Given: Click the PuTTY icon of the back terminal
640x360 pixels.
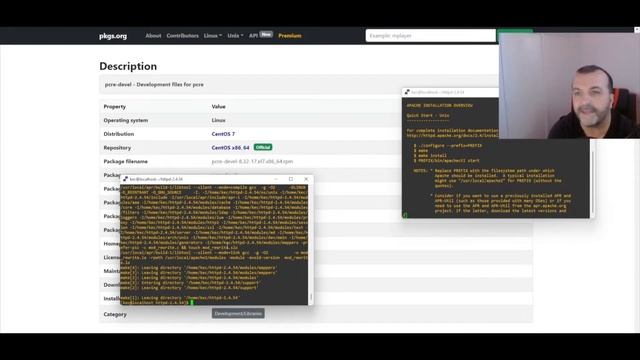Looking at the screenshot, I should [407, 92].
